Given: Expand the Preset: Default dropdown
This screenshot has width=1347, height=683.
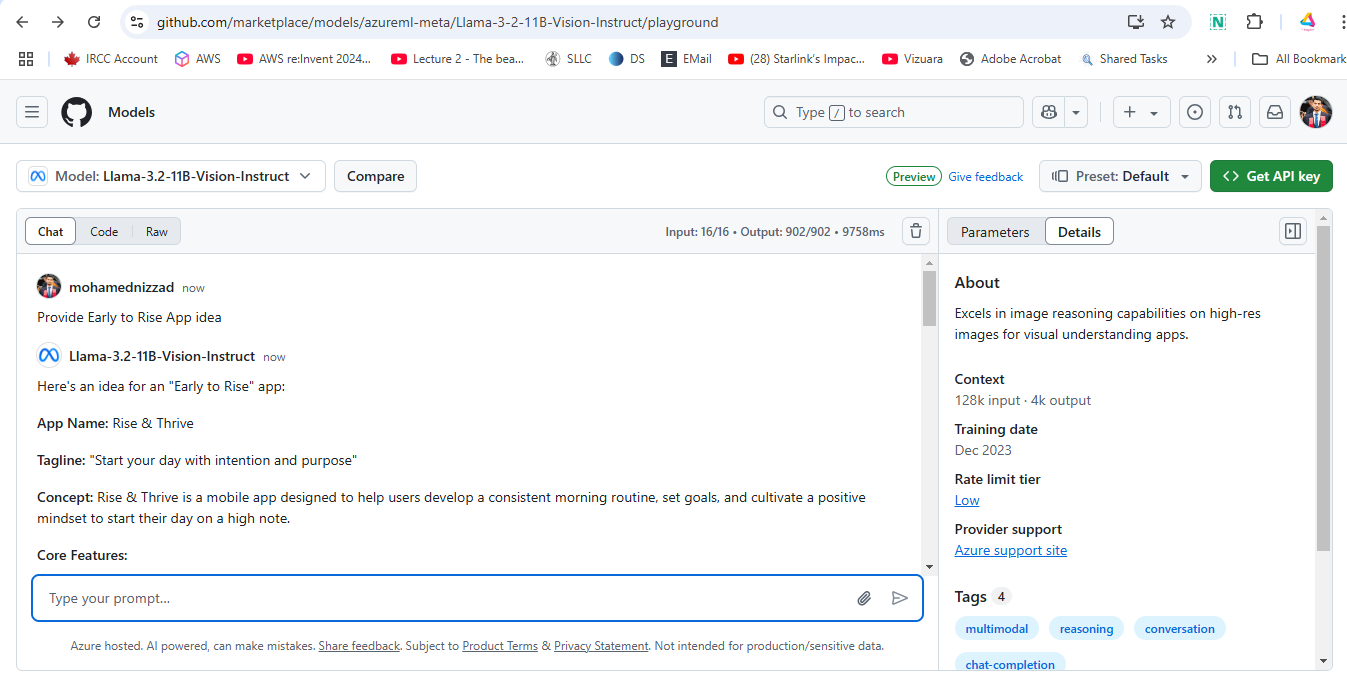Looking at the screenshot, I should pyautogui.click(x=1120, y=176).
